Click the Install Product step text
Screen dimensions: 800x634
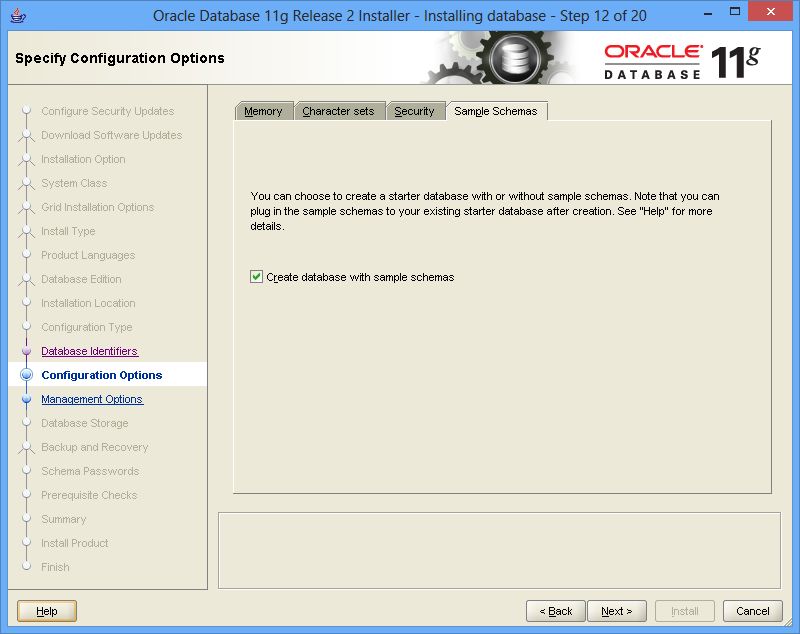74,543
